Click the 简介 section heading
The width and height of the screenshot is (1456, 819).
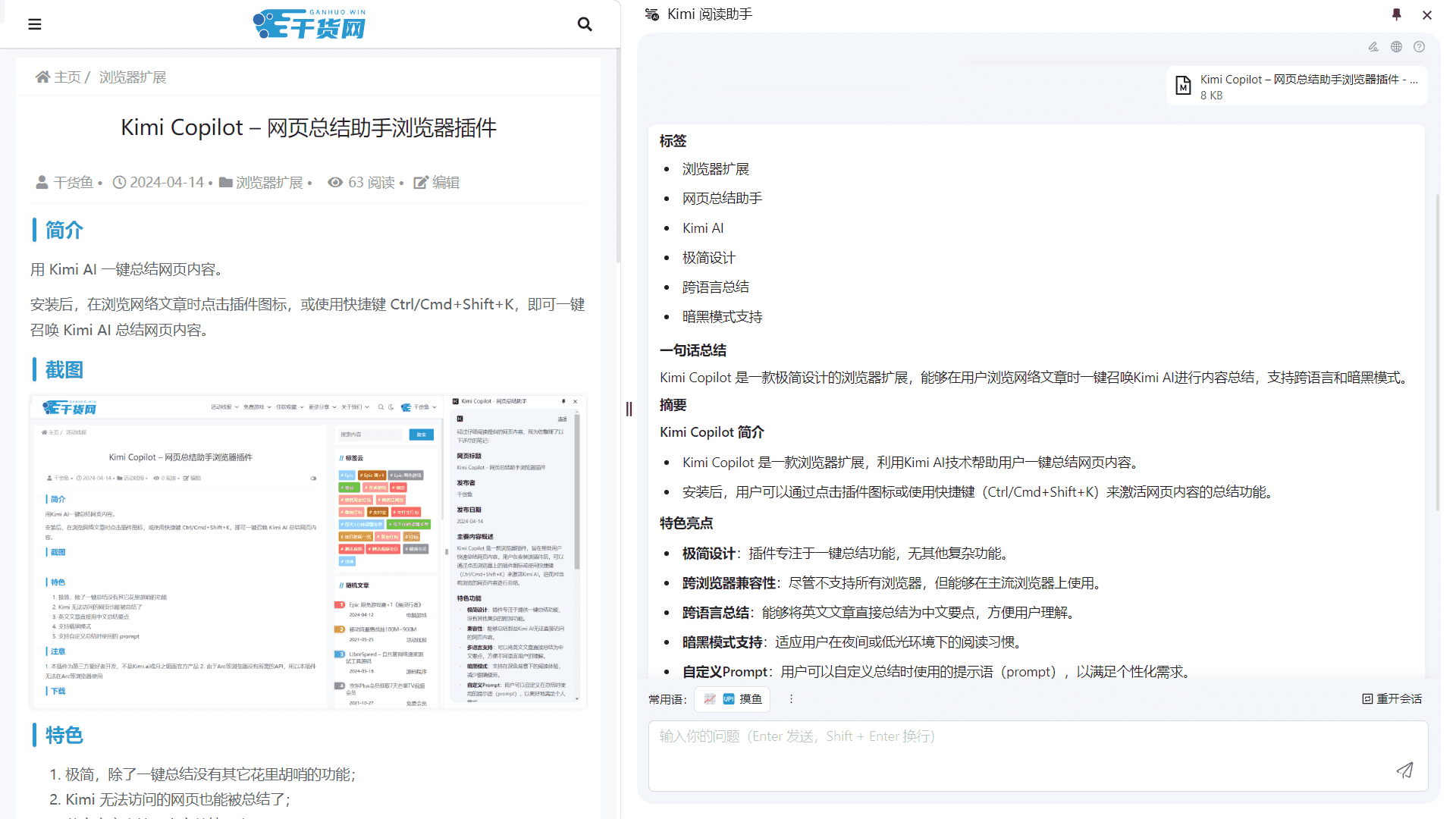pyautogui.click(x=64, y=231)
